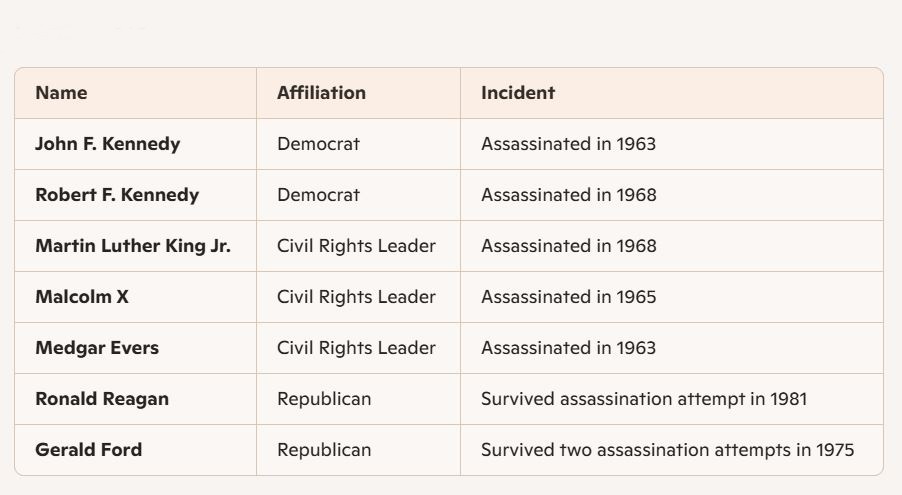The image size is (902, 495).
Task: Click the Gerald Ford name cell
Action: (89, 450)
